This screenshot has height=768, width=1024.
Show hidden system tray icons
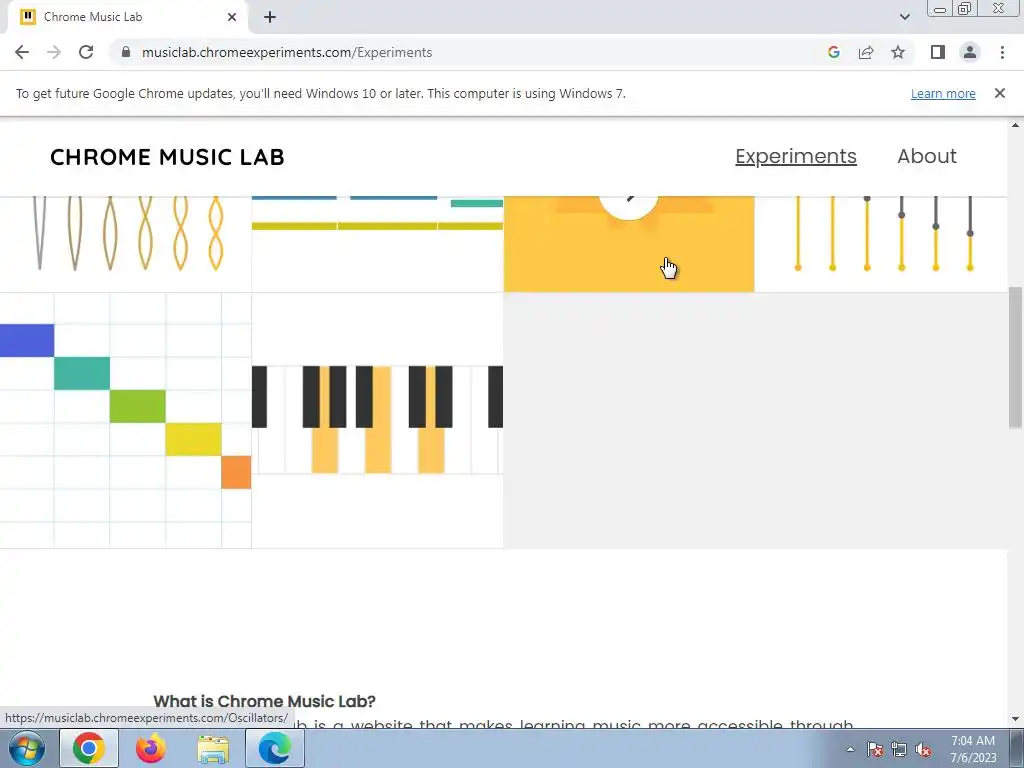[850, 749]
